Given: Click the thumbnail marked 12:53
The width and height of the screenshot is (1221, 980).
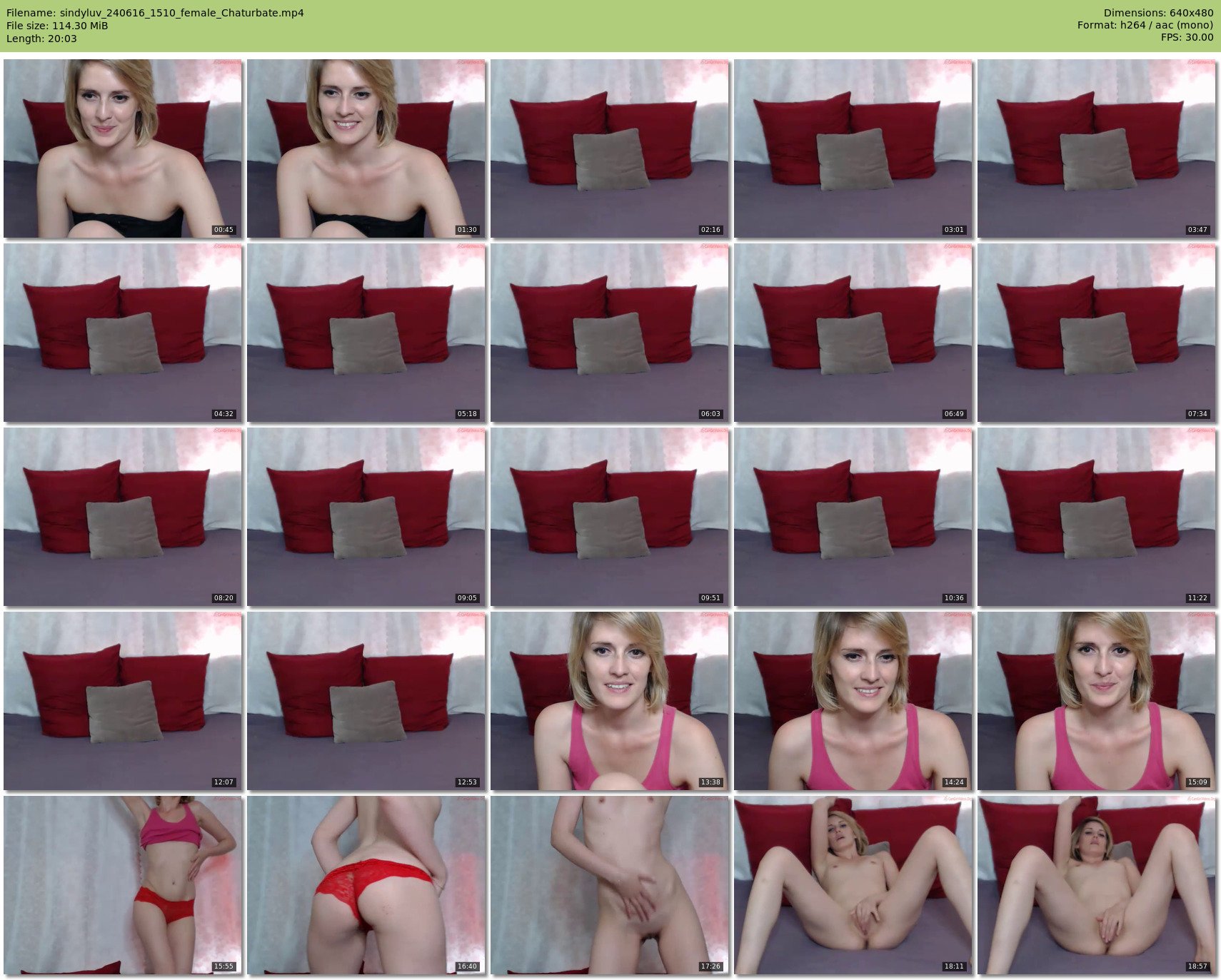Looking at the screenshot, I should point(366,701).
